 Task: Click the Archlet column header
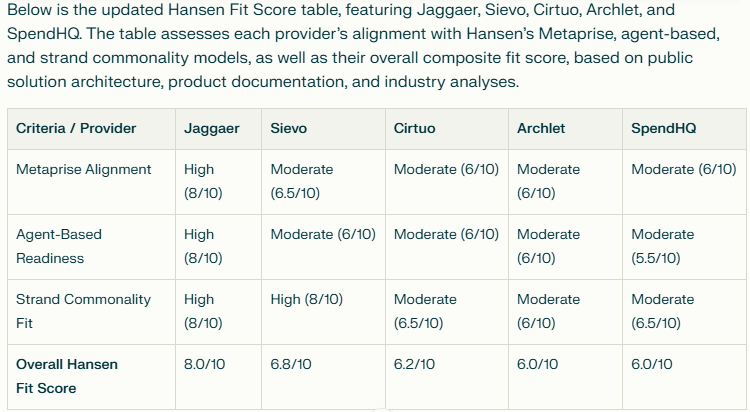click(x=541, y=128)
